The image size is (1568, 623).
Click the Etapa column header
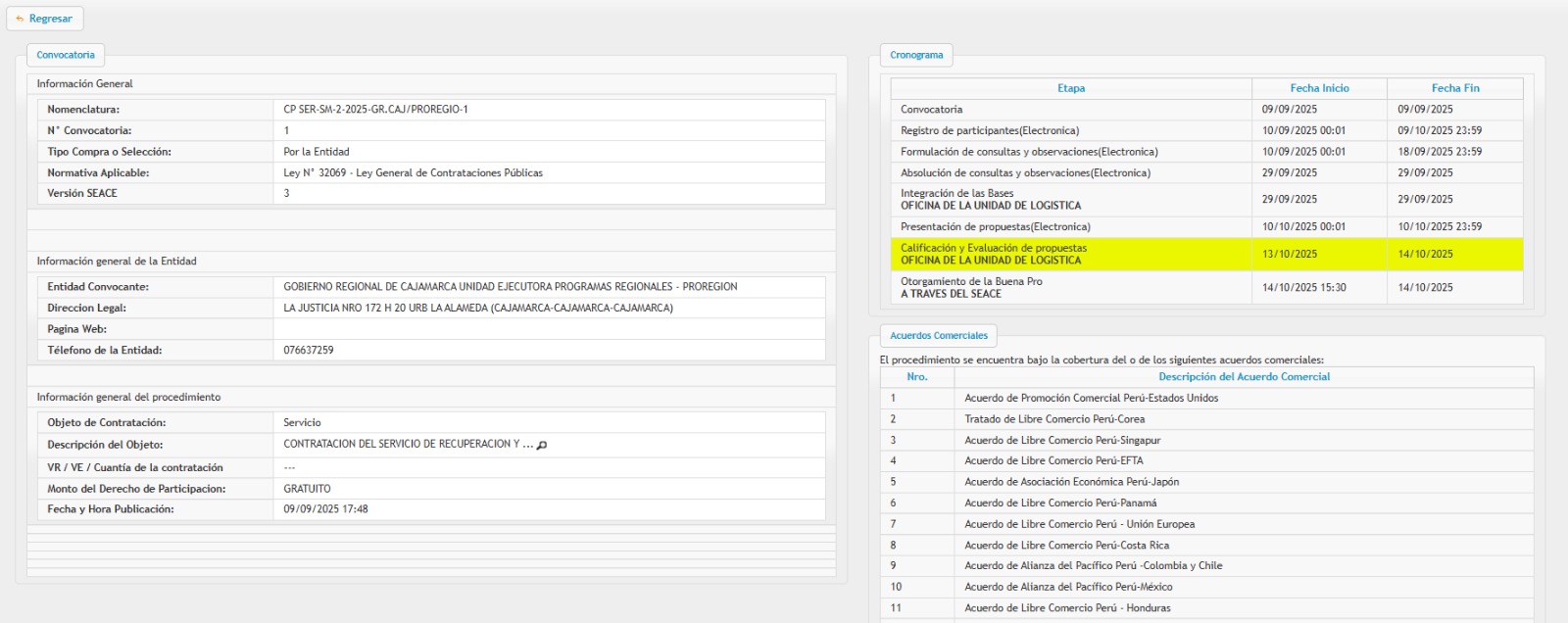click(x=1070, y=88)
